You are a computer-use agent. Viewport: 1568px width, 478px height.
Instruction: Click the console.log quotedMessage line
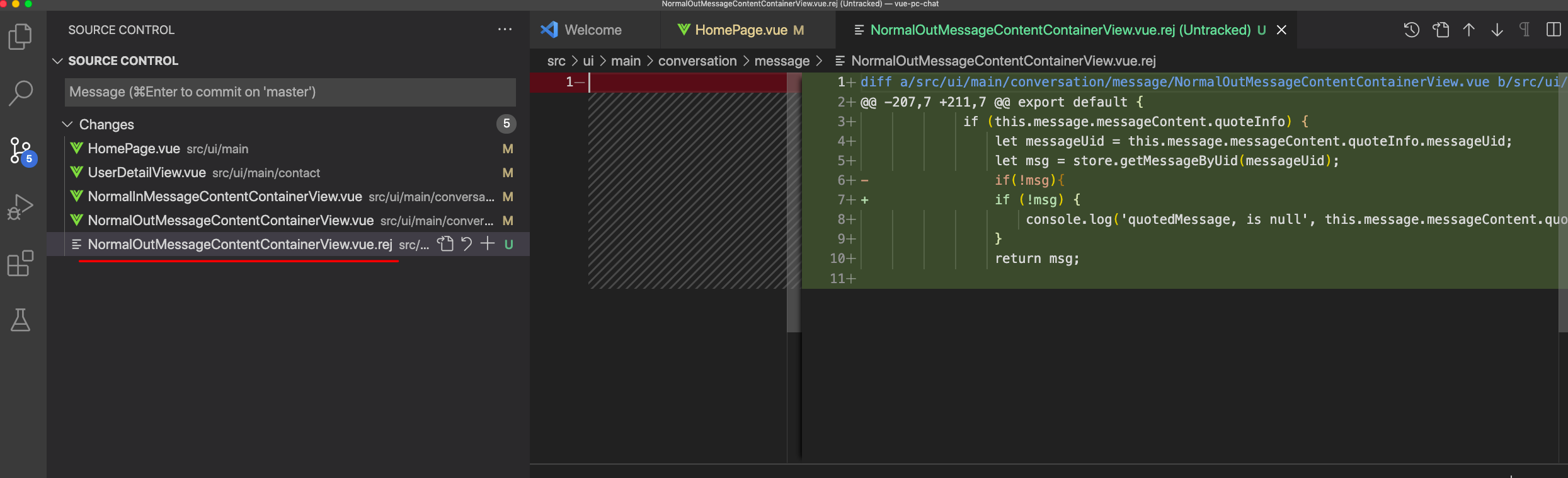pyautogui.click(x=1296, y=219)
